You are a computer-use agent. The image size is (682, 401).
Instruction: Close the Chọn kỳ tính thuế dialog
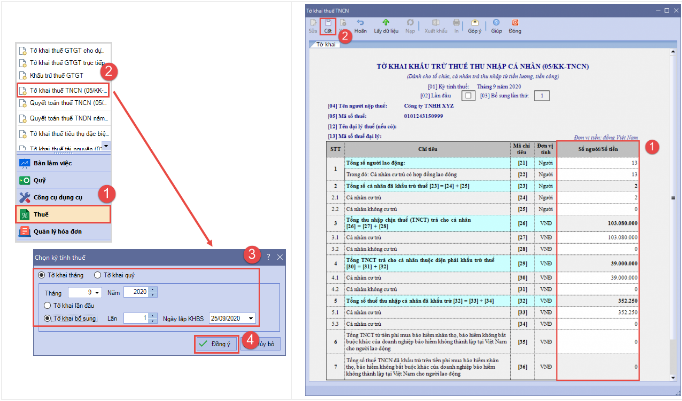coord(280,257)
